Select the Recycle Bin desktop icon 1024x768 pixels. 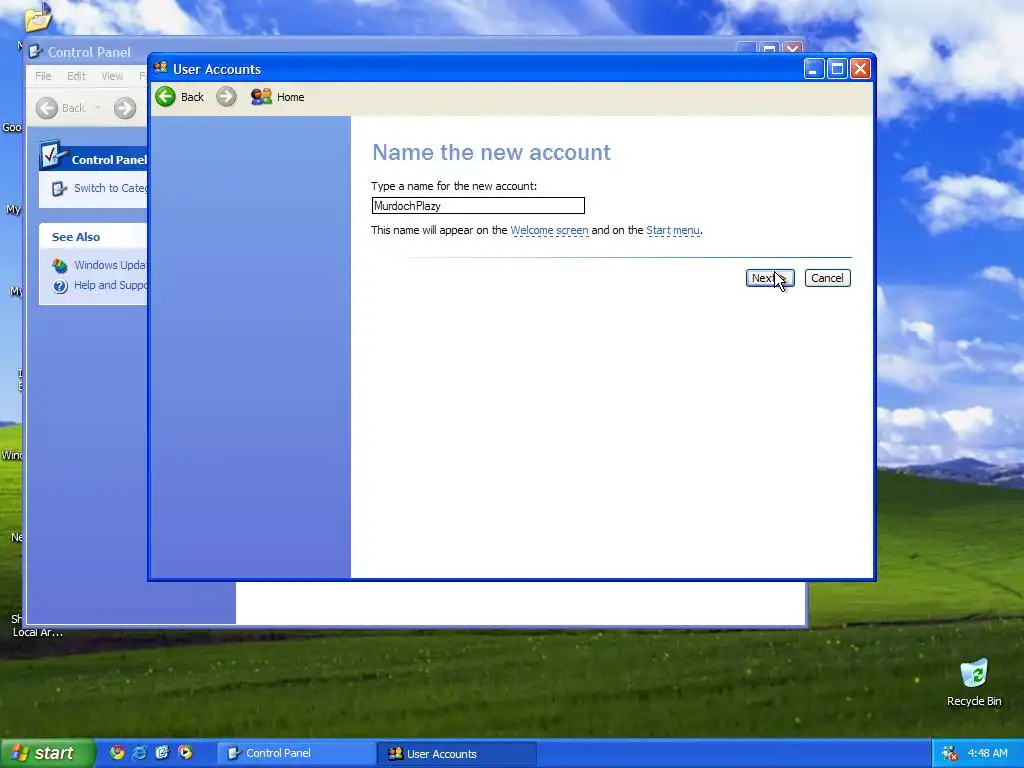(x=974, y=682)
